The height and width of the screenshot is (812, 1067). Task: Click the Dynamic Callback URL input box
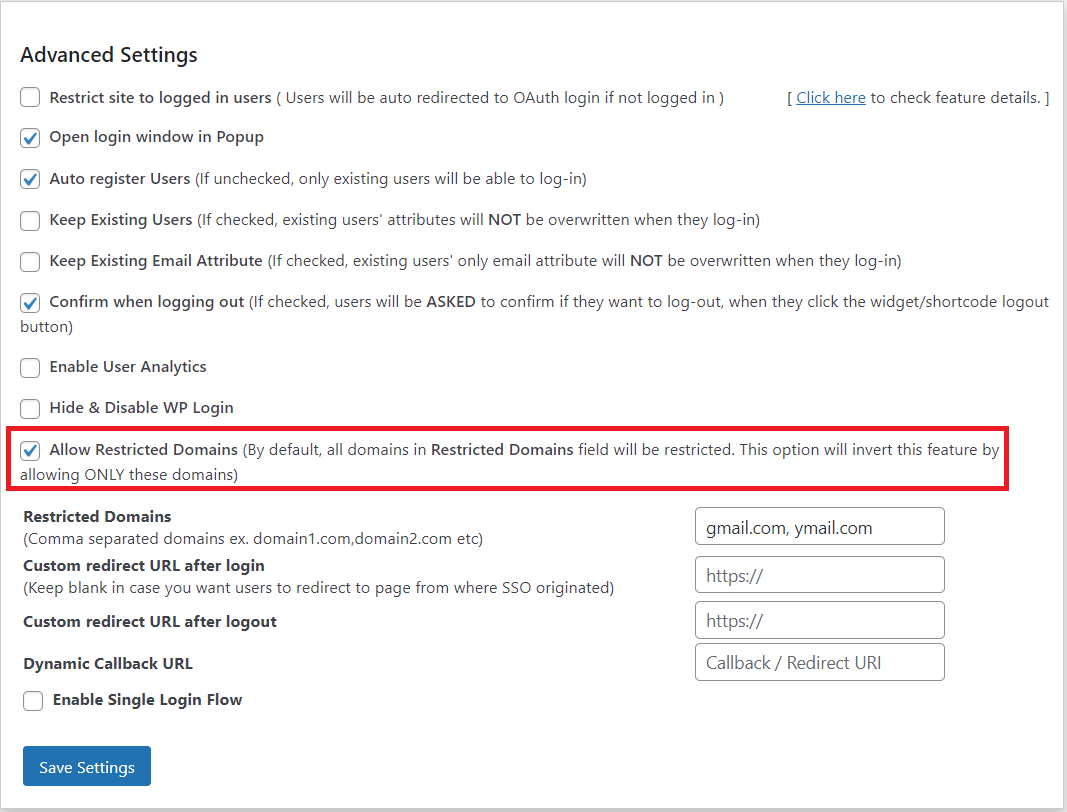pyautogui.click(x=819, y=662)
